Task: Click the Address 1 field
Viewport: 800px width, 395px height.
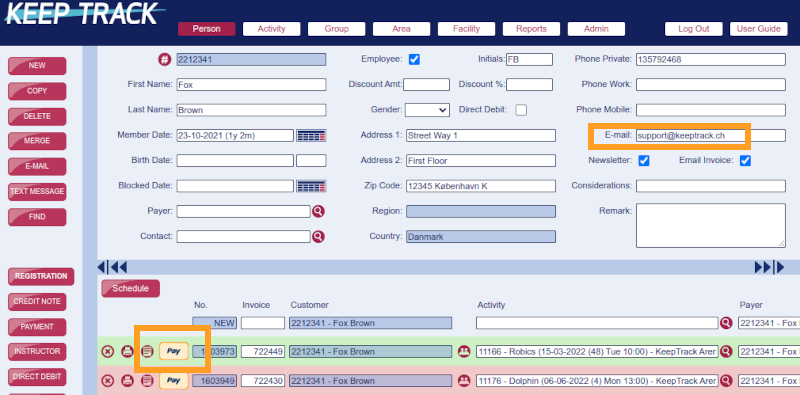Action: point(481,136)
